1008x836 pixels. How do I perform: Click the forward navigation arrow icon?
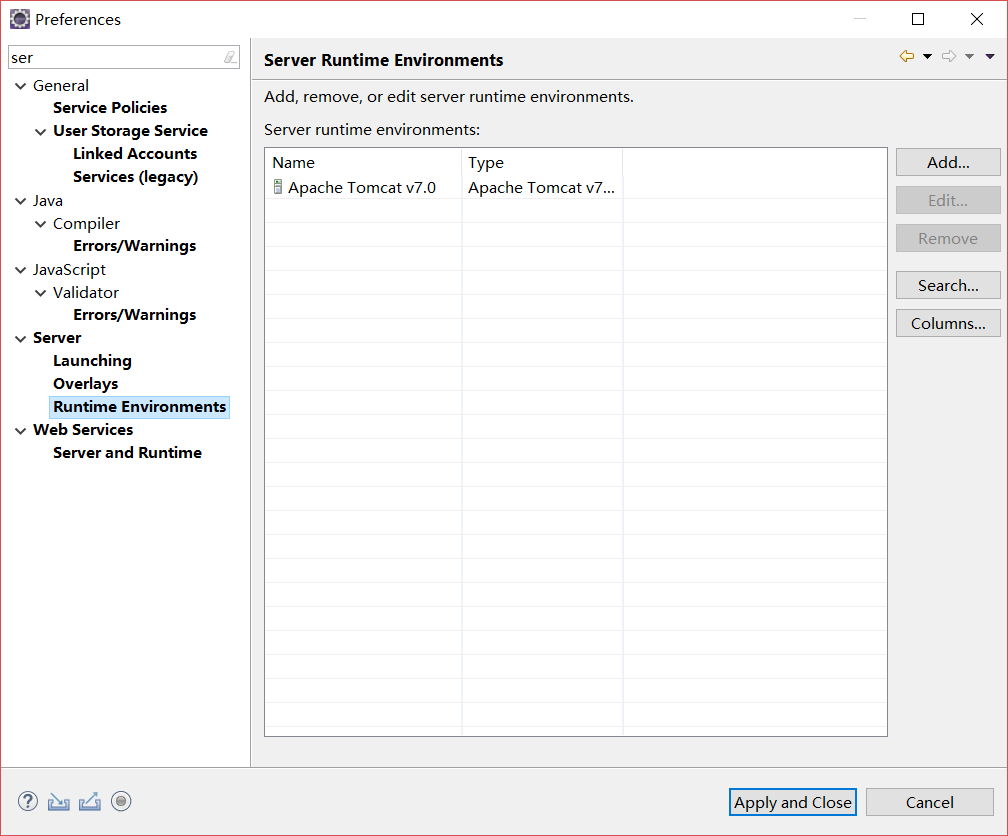click(x=949, y=57)
